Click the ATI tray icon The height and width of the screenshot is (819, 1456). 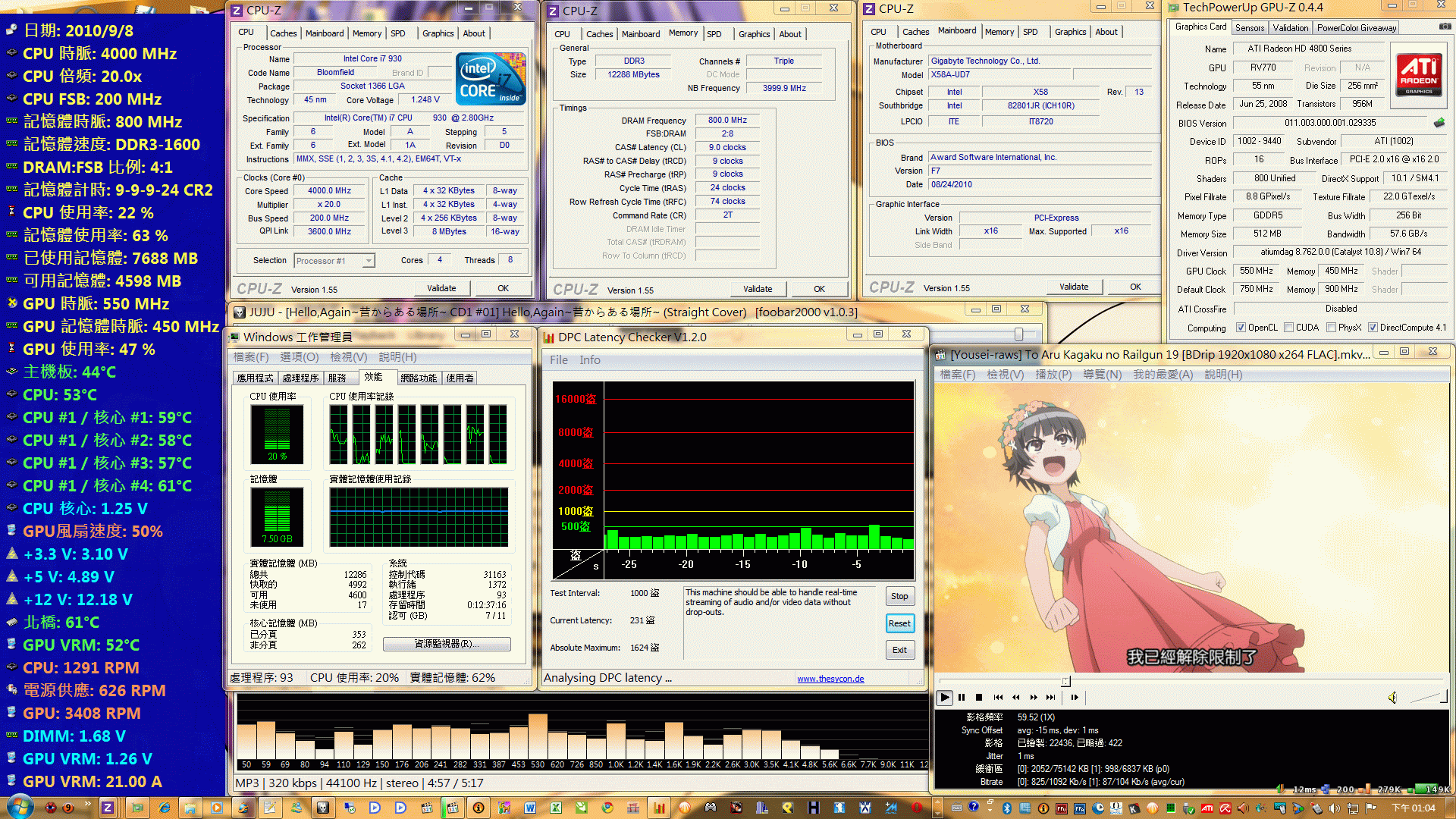(1207, 808)
